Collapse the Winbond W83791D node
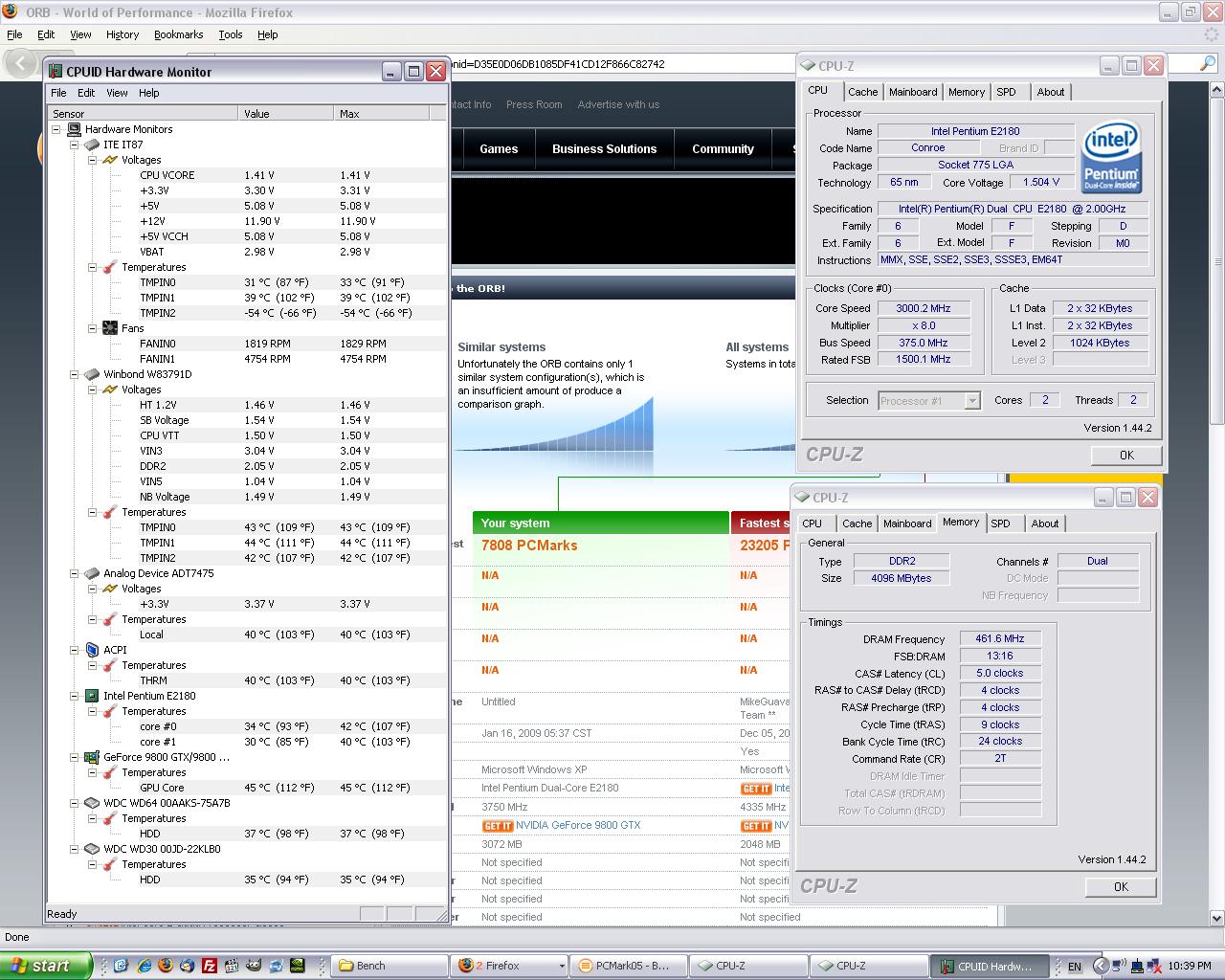The height and width of the screenshot is (980, 1225). (x=75, y=374)
